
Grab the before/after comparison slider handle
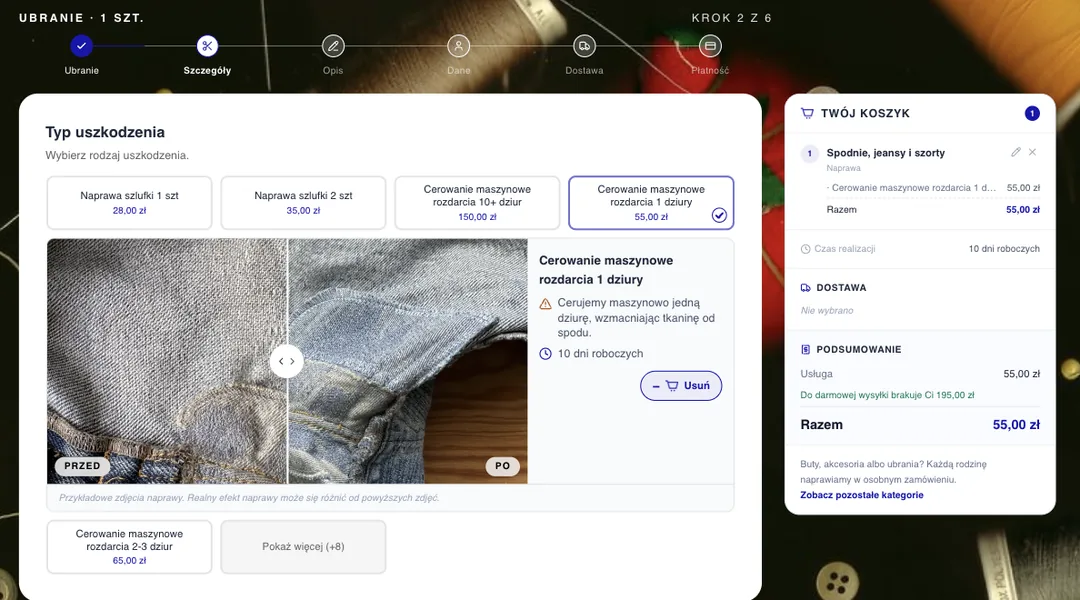click(287, 361)
